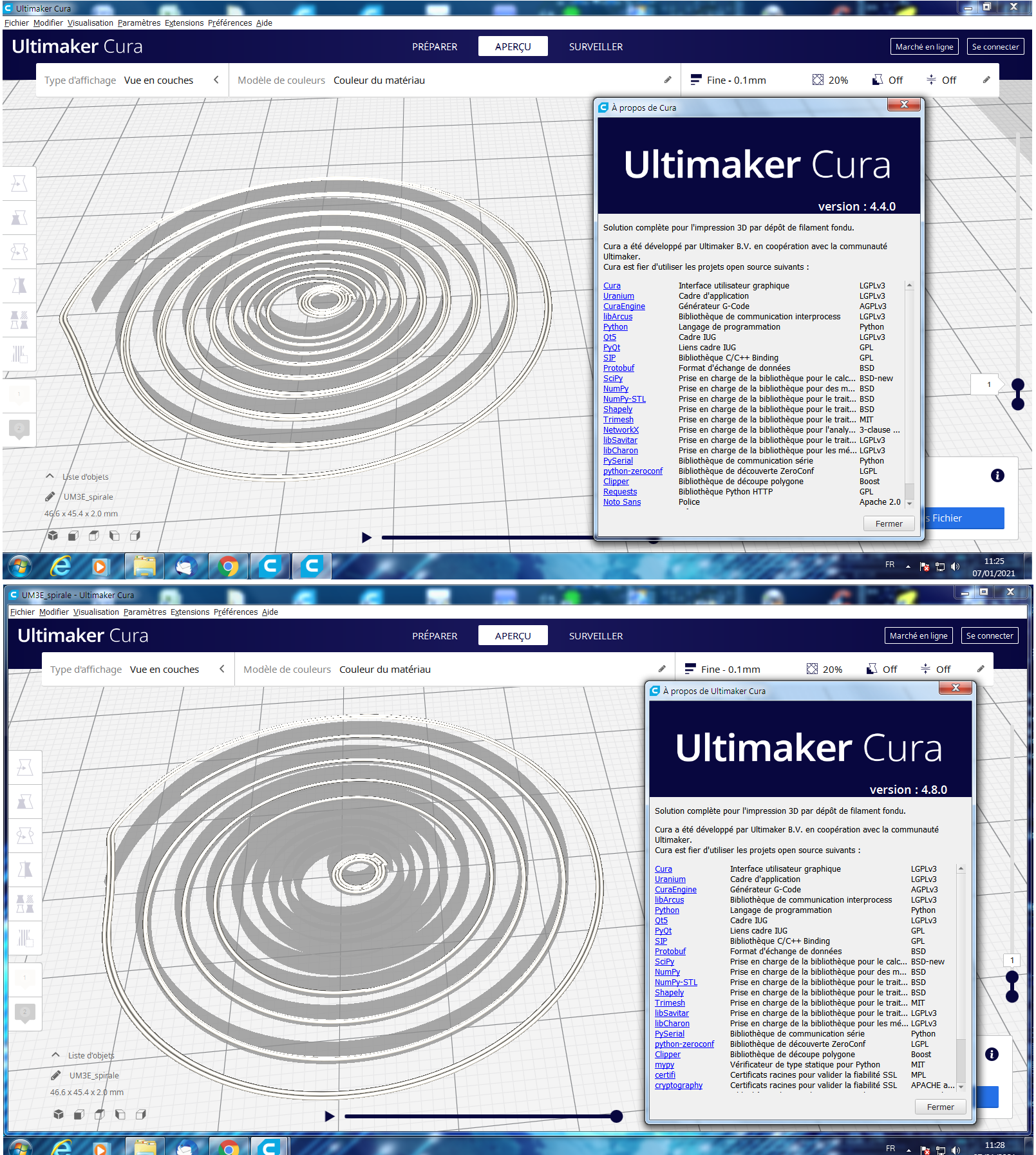
Task: Open Internet Explorer from the upper taskbar
Action: (61, 566)
